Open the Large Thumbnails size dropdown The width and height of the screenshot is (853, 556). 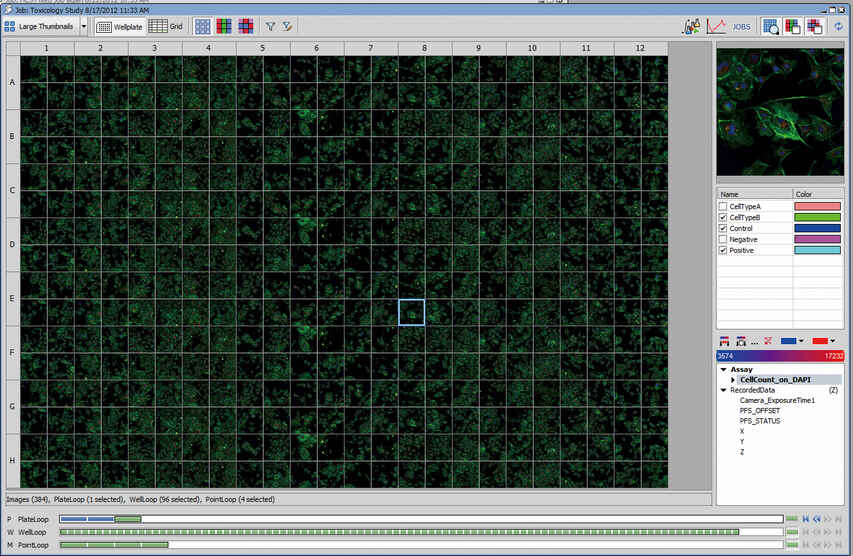(x=84, y=27)
